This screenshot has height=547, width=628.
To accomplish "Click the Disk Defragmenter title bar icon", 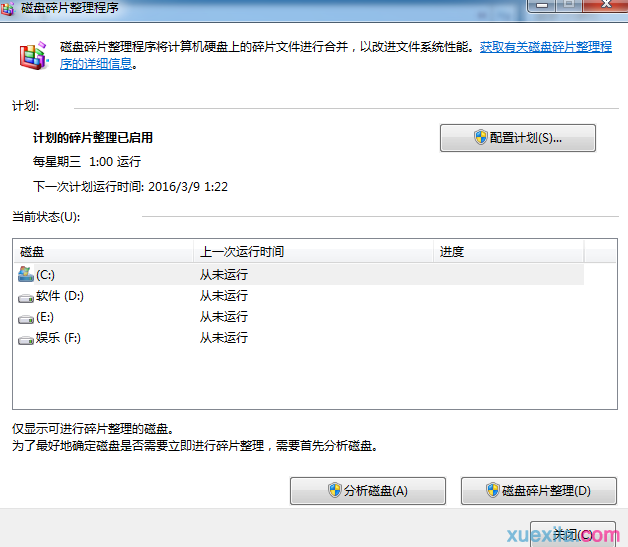I will pos(7,8).
